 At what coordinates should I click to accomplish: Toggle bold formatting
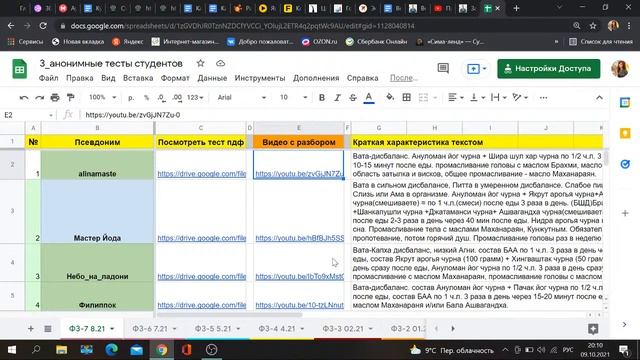(x=322, y=98)
